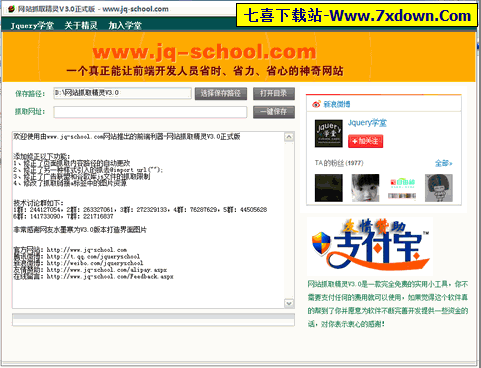The height and width of the screenshot is (368, 481).
Task: Click the application icon in title bar
Action: coord(11,9)
